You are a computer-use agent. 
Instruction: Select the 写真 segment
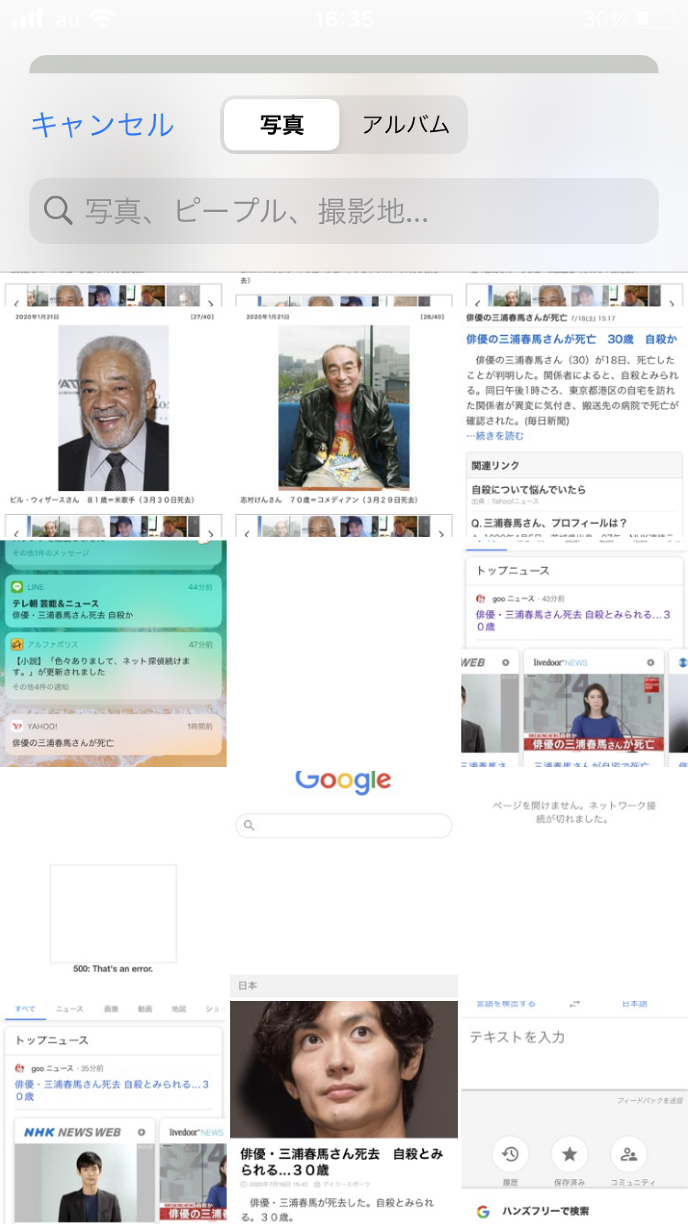click(x=282, y=125)
